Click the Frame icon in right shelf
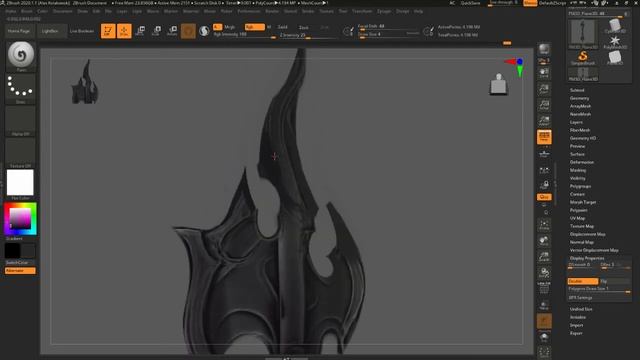The width and height of the screenshot is (640, 360). point(544,224)
